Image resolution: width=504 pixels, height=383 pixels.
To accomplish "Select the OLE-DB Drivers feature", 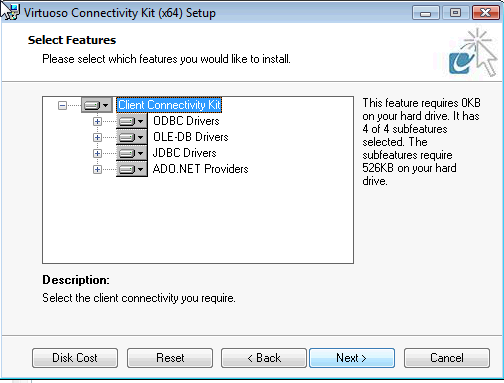I will coord(190,137).
